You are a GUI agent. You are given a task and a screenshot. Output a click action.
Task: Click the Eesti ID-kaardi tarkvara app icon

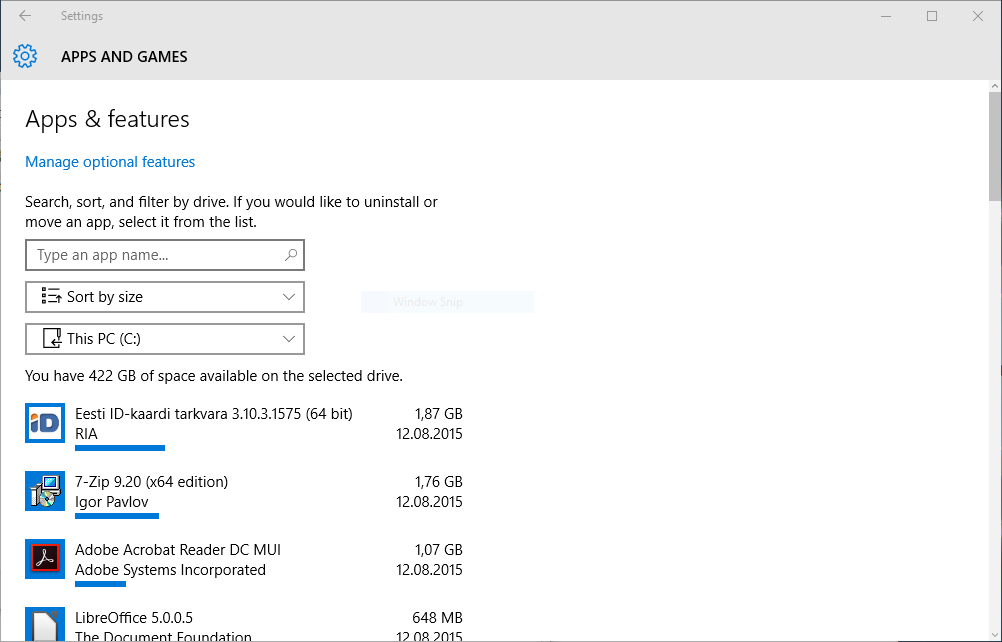coord(45,423)
